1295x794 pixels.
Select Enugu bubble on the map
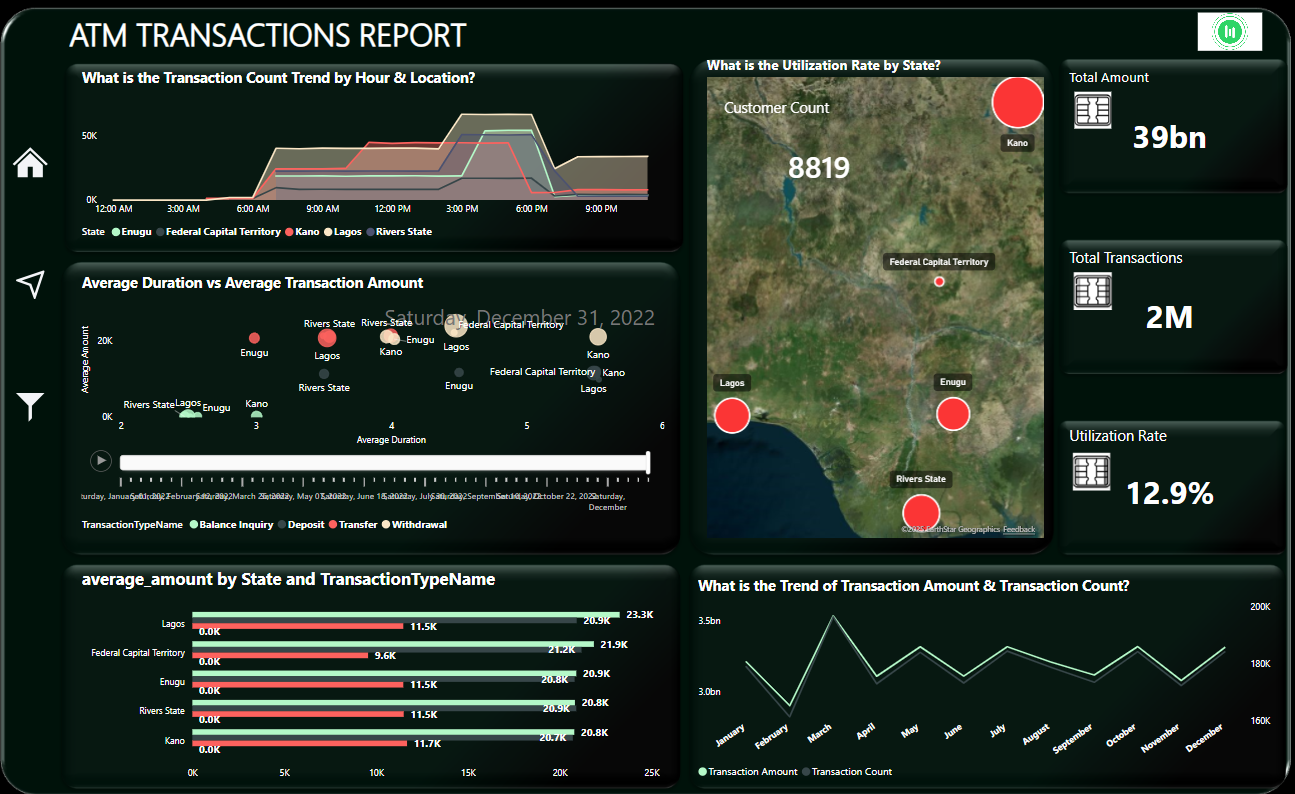pyautogui.click(x=952, y=413)
